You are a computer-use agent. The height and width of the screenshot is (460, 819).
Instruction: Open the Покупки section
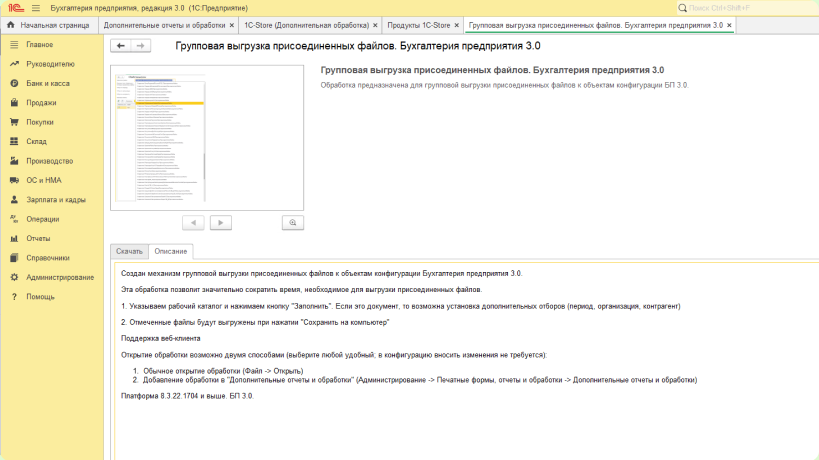click(40, 122)
